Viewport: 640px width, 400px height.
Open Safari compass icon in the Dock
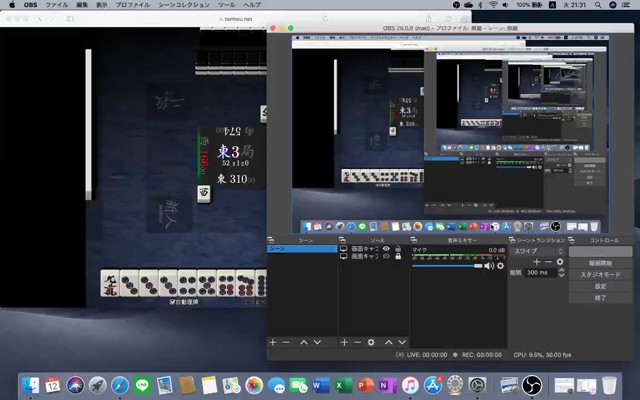[120, 385]
